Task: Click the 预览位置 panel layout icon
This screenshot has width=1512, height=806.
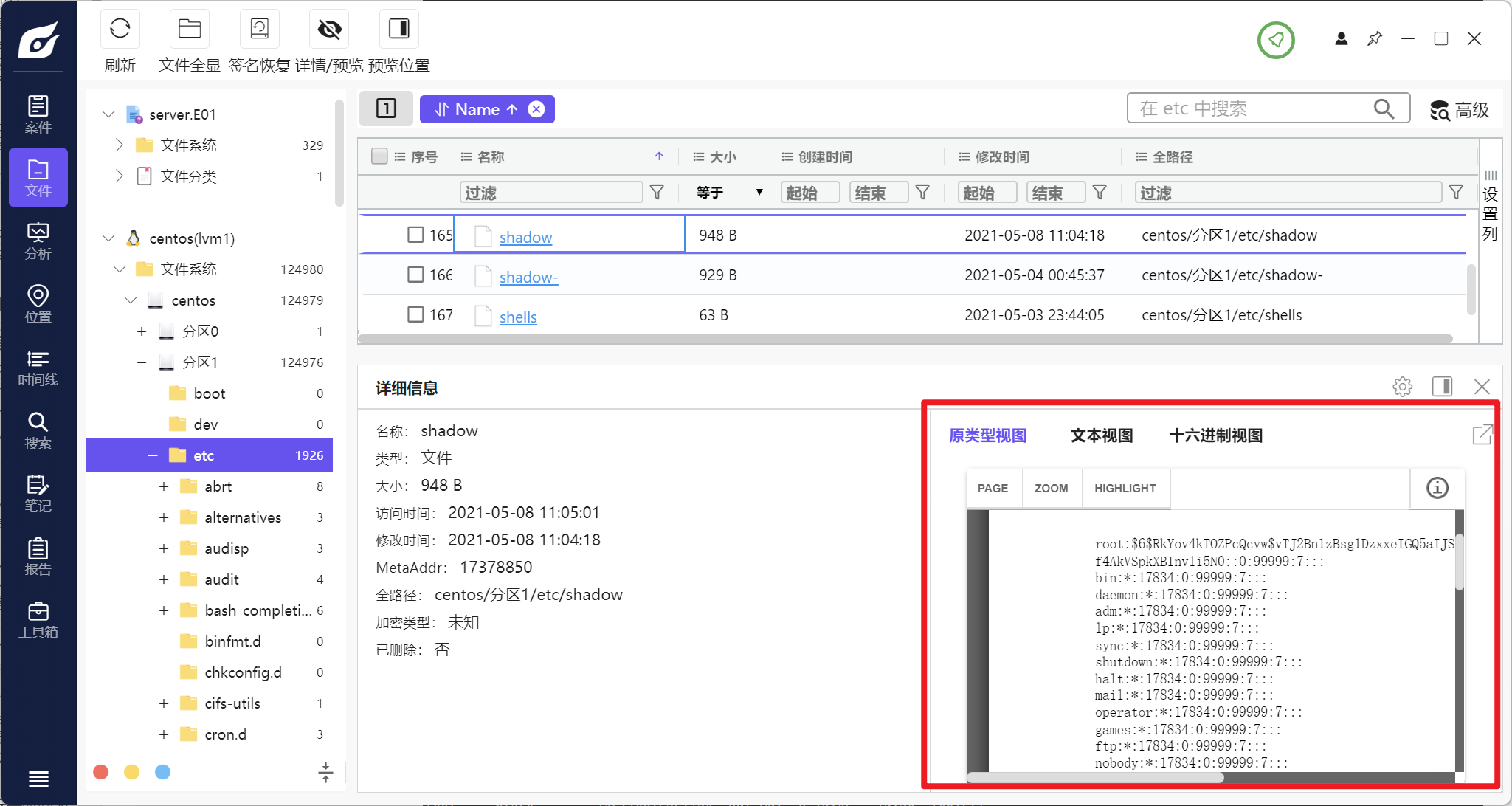Action: (x=399, y=30)
